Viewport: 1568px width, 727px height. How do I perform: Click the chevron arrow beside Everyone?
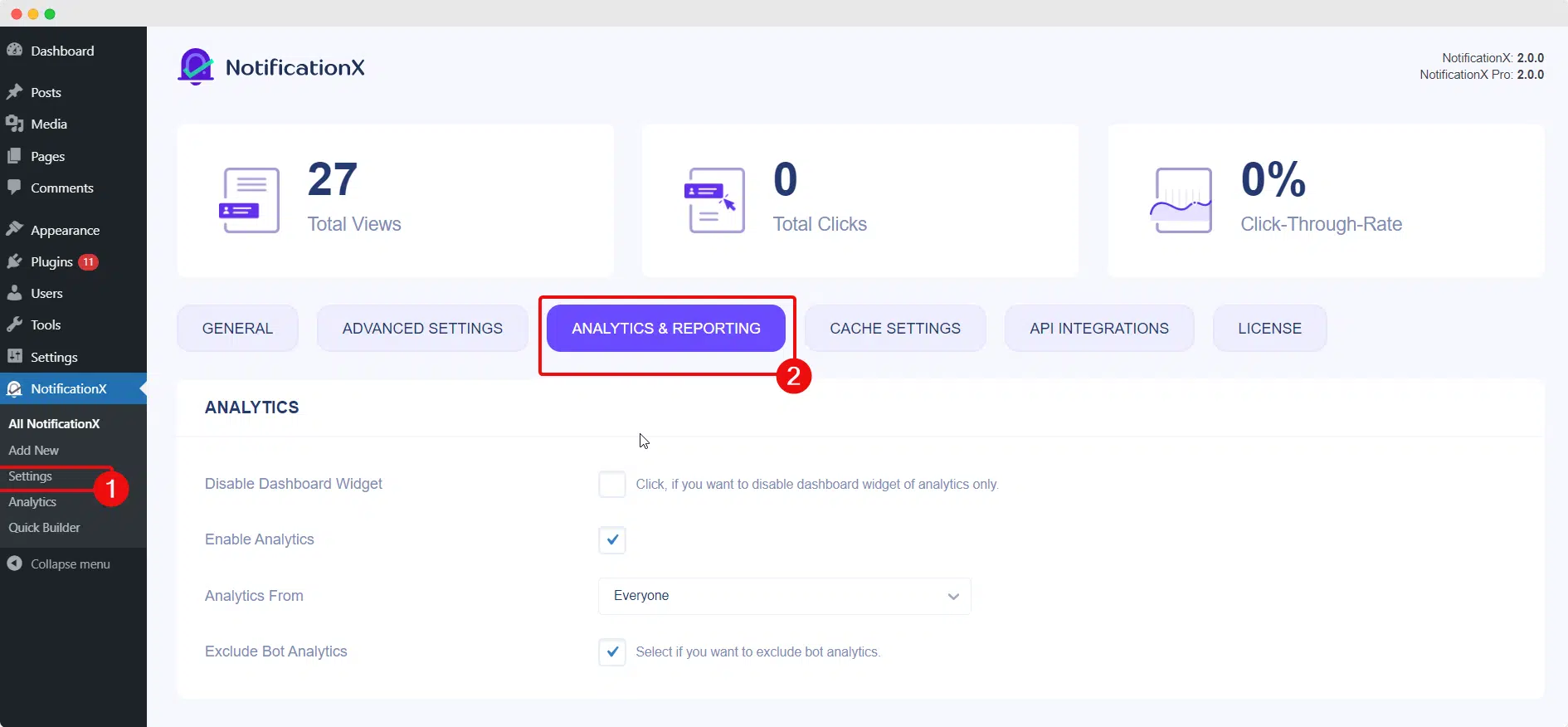click(x=953, y=597)
